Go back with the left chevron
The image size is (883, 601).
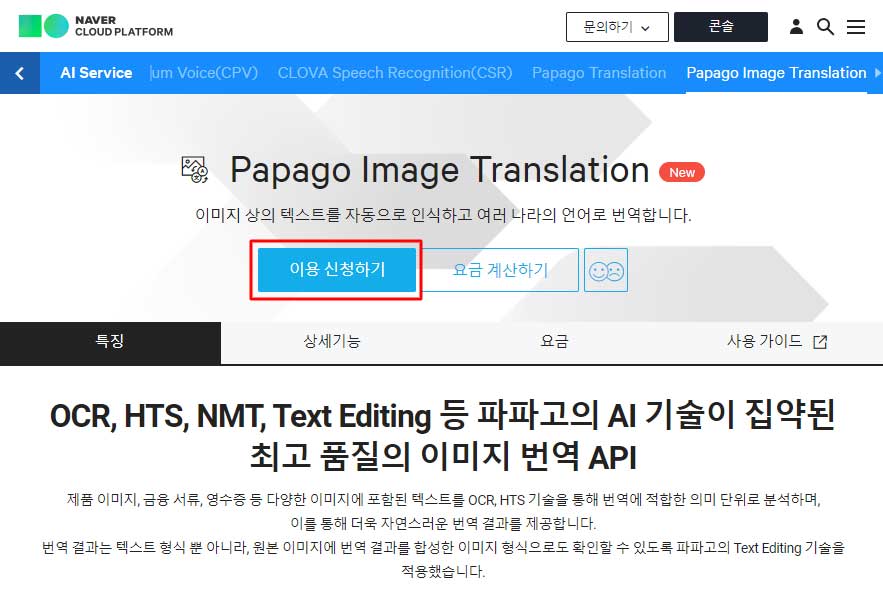pos(20,73)
